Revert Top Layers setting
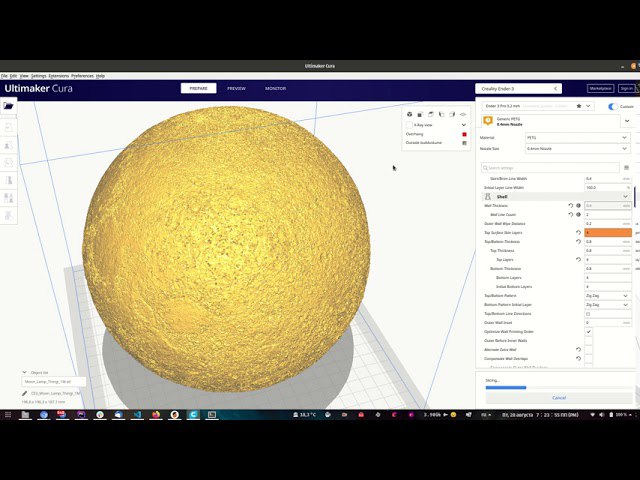The height and width of the screenshot is (480, 640). (x=578, y=260)
